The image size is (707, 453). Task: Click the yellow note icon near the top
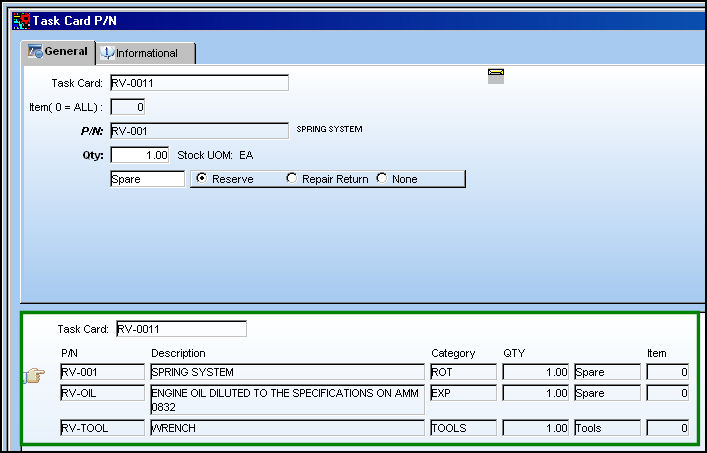496,76
